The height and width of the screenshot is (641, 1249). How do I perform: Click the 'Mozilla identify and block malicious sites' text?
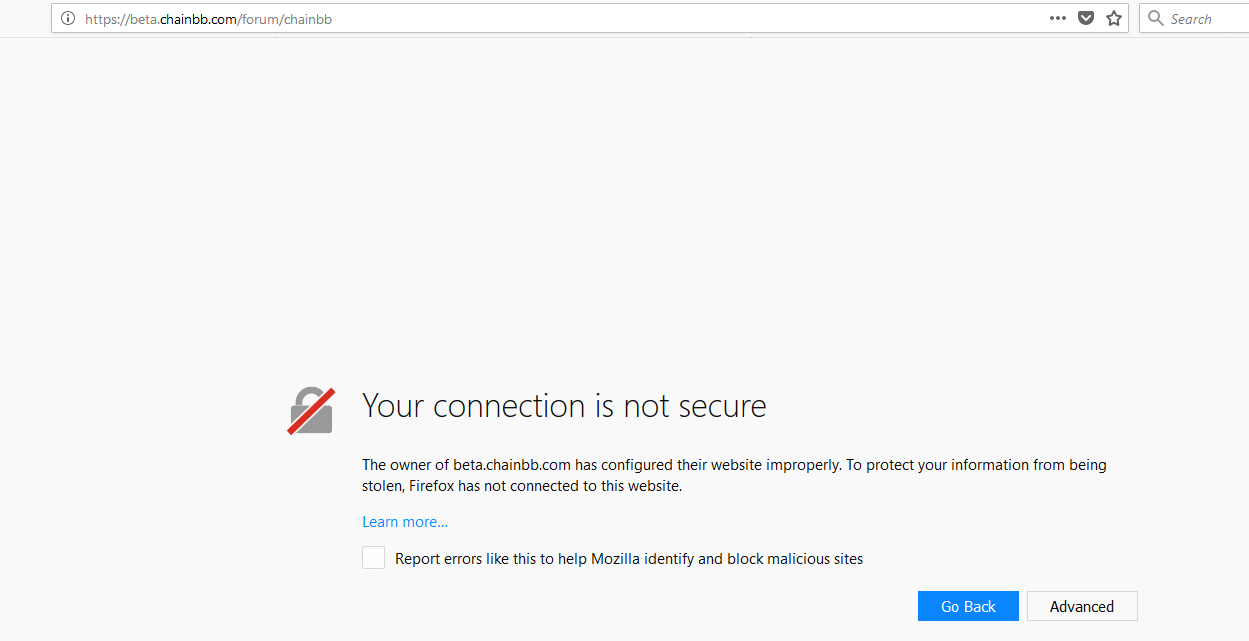point(727,559)
